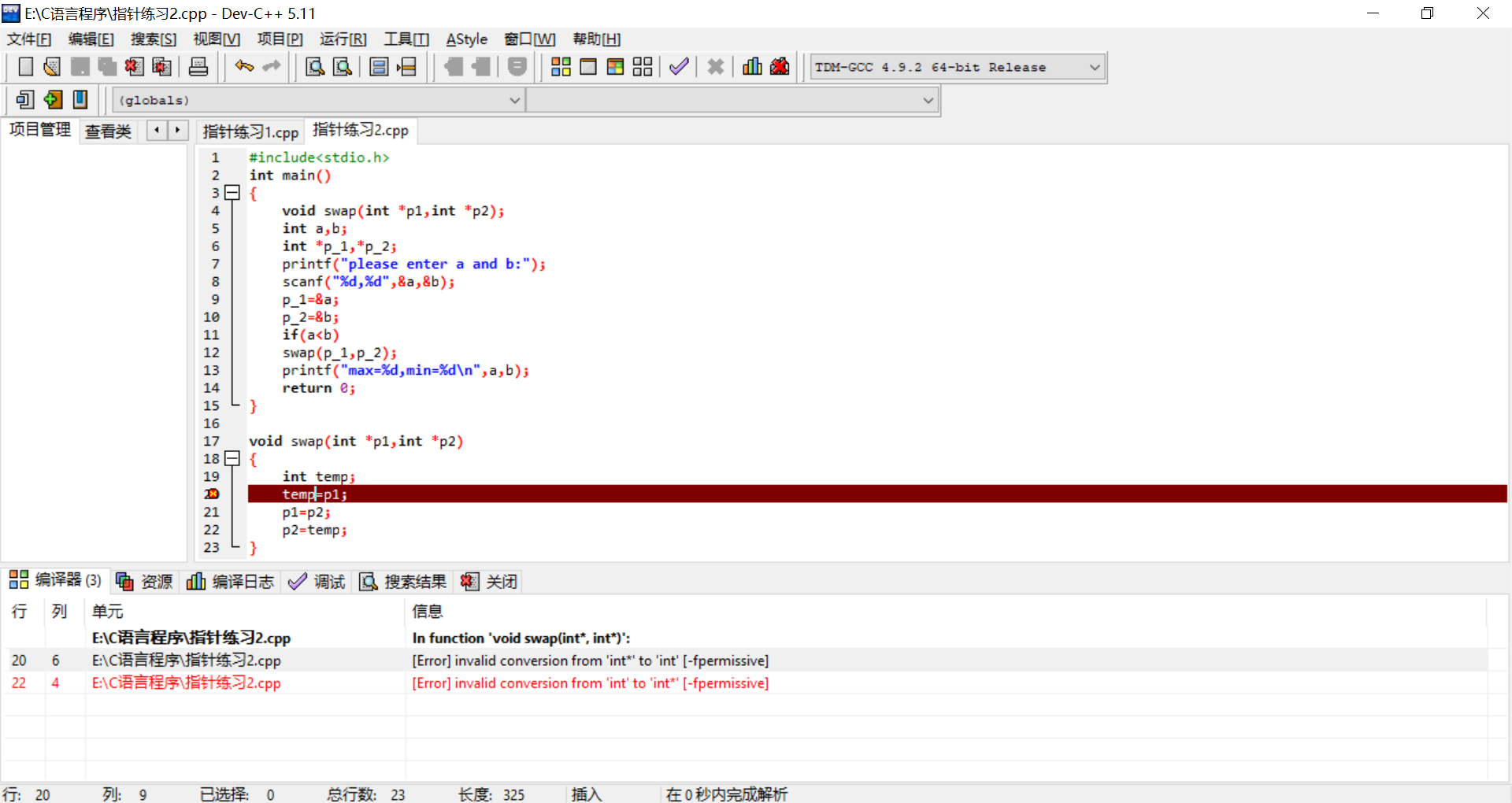Open the 文件[F] menu
The image size is (1512, 803).
[29, 39]
